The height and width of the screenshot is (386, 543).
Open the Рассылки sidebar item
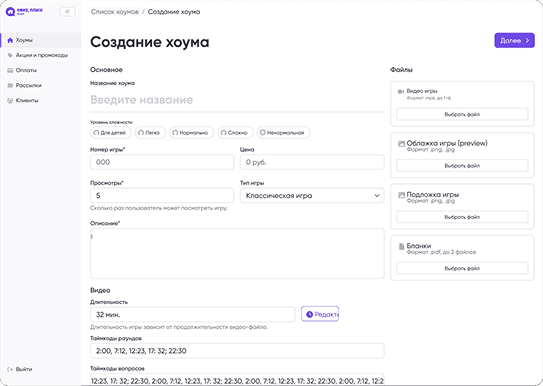41,85
